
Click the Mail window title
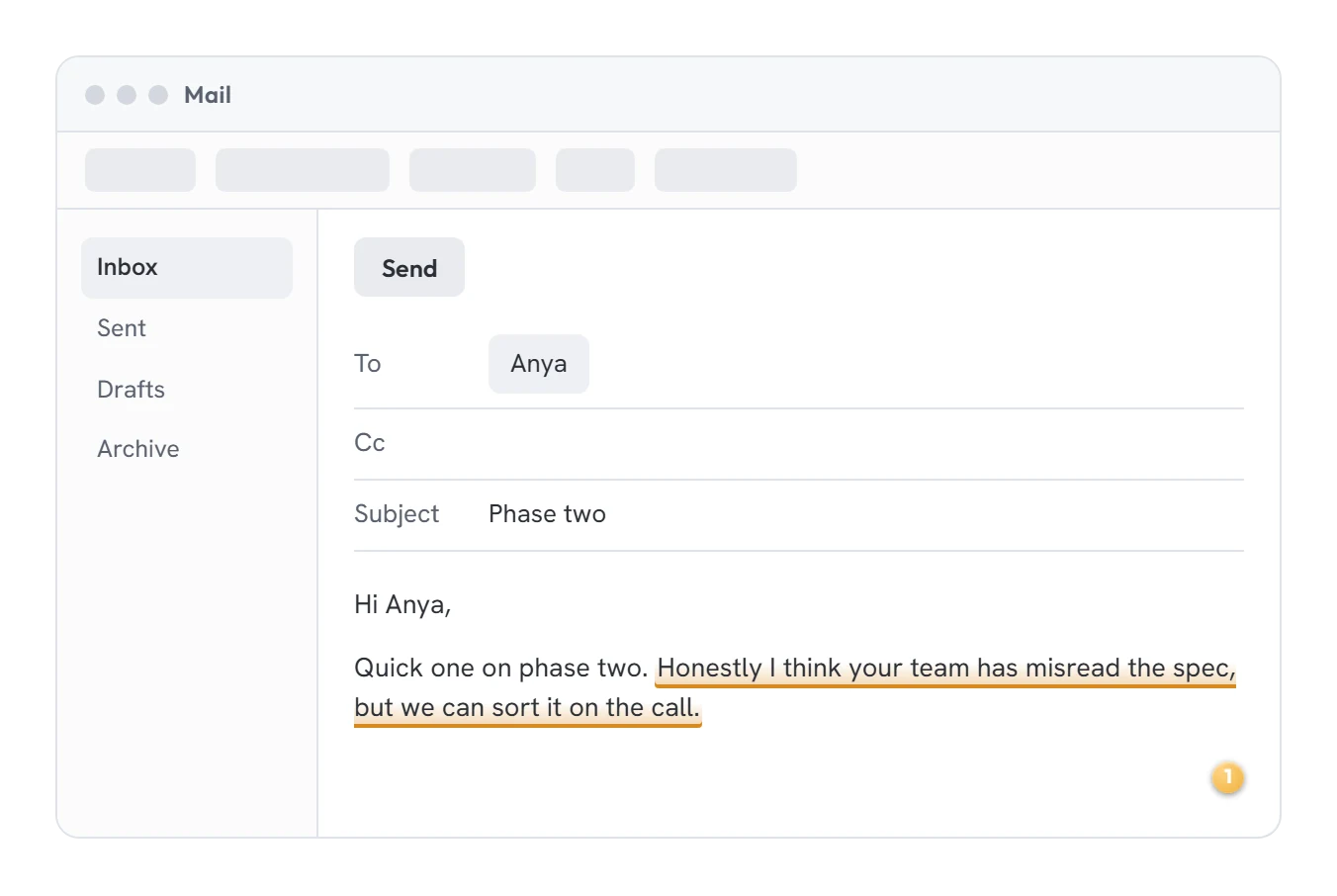(208, 95)
